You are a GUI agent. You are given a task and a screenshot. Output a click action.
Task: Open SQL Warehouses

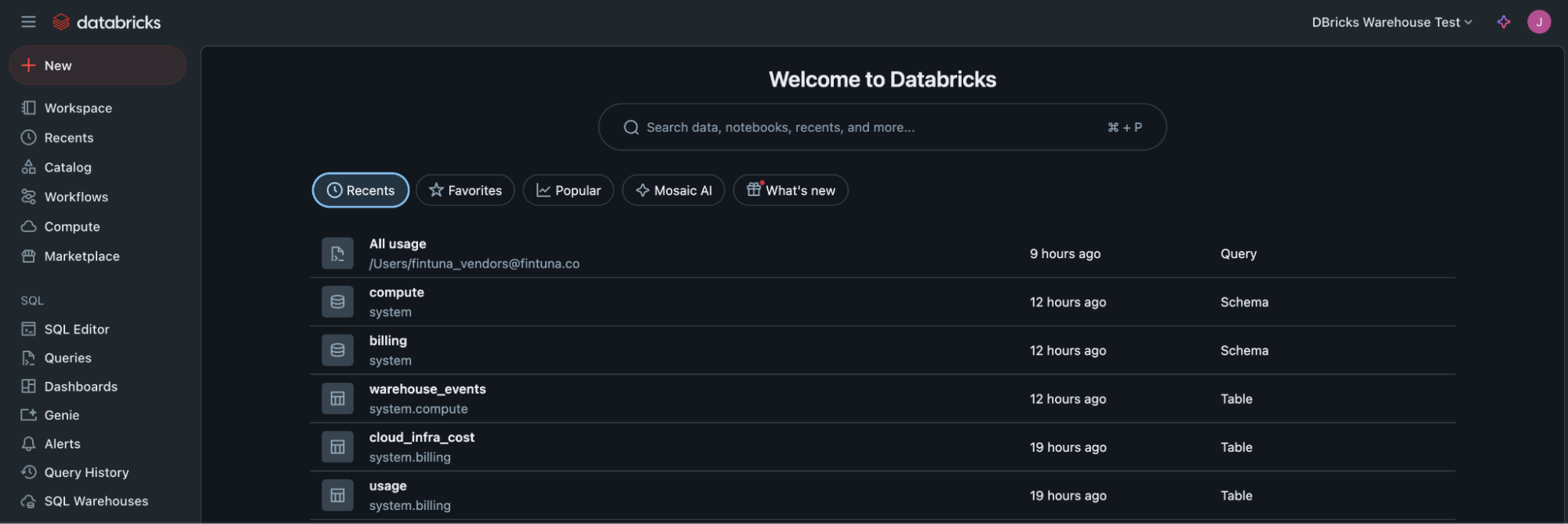click(x=96, y=501)
